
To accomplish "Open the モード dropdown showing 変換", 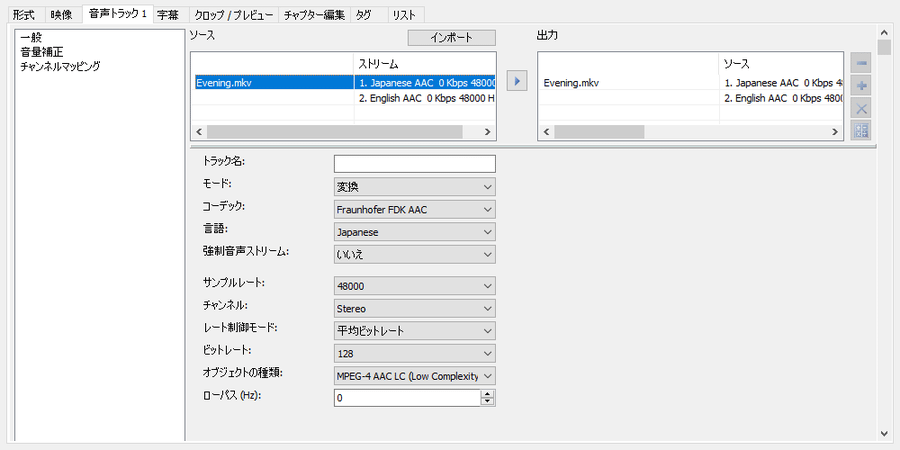I will pos(414,187).
